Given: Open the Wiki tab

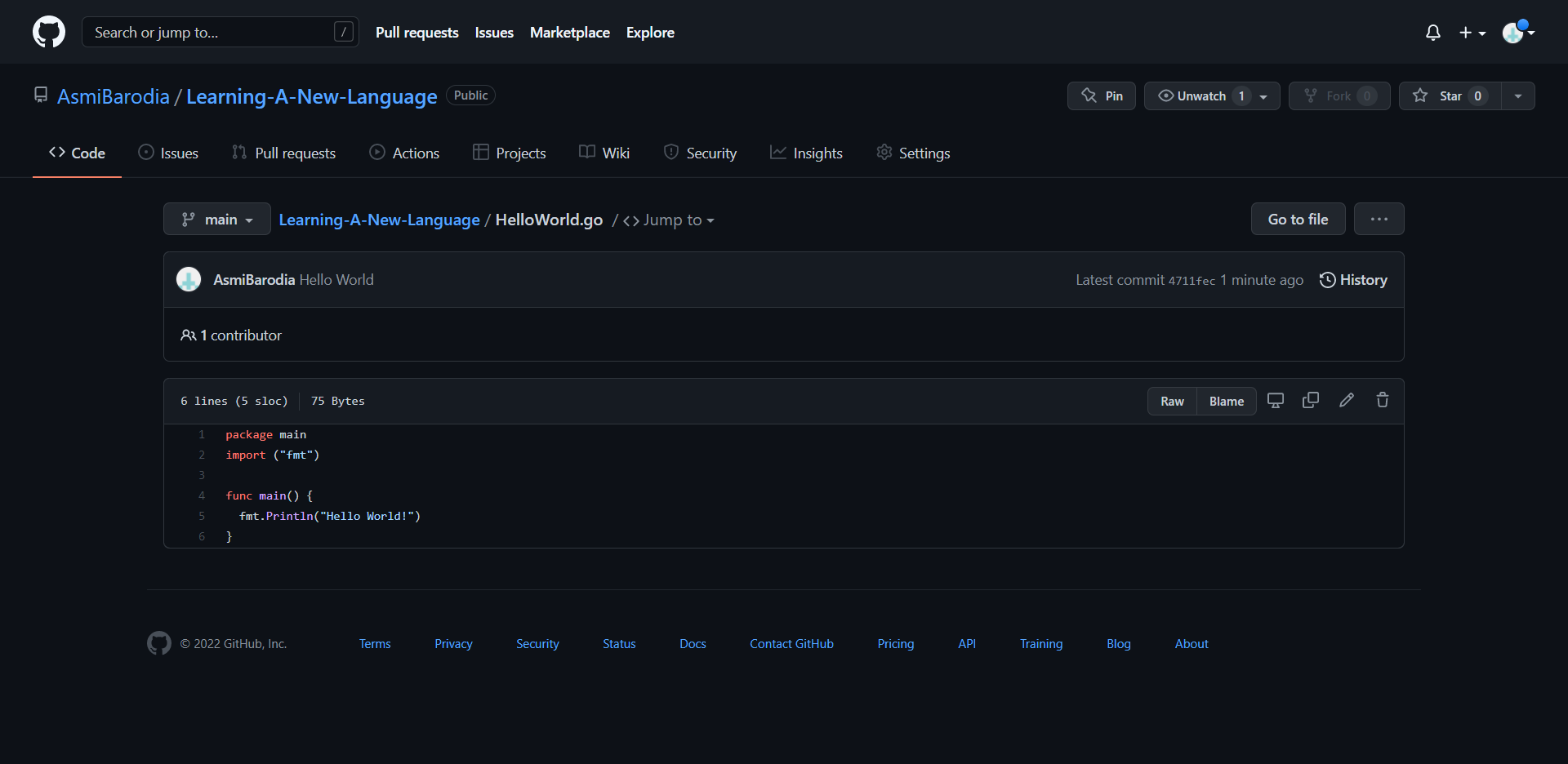Looking at the screenshot, I should [x=604, y=153].
